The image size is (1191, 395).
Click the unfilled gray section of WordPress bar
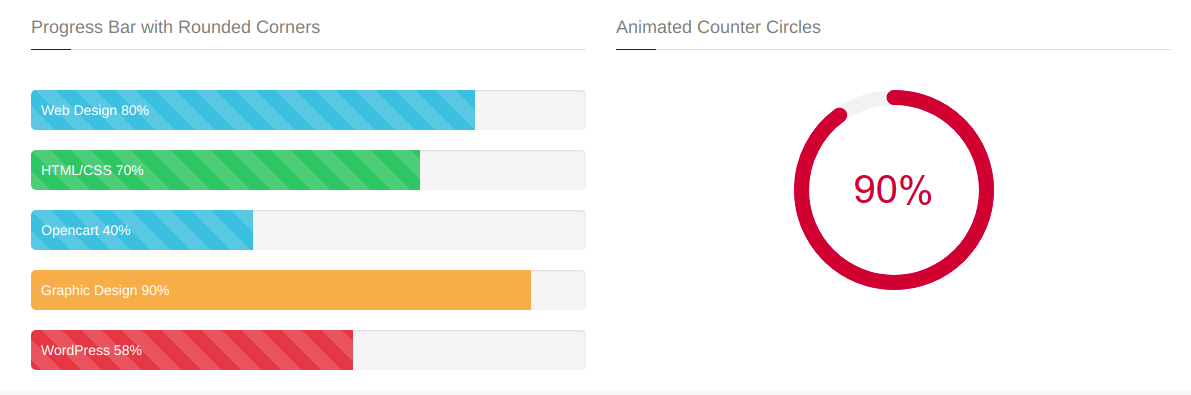click(x=469, y=350)
